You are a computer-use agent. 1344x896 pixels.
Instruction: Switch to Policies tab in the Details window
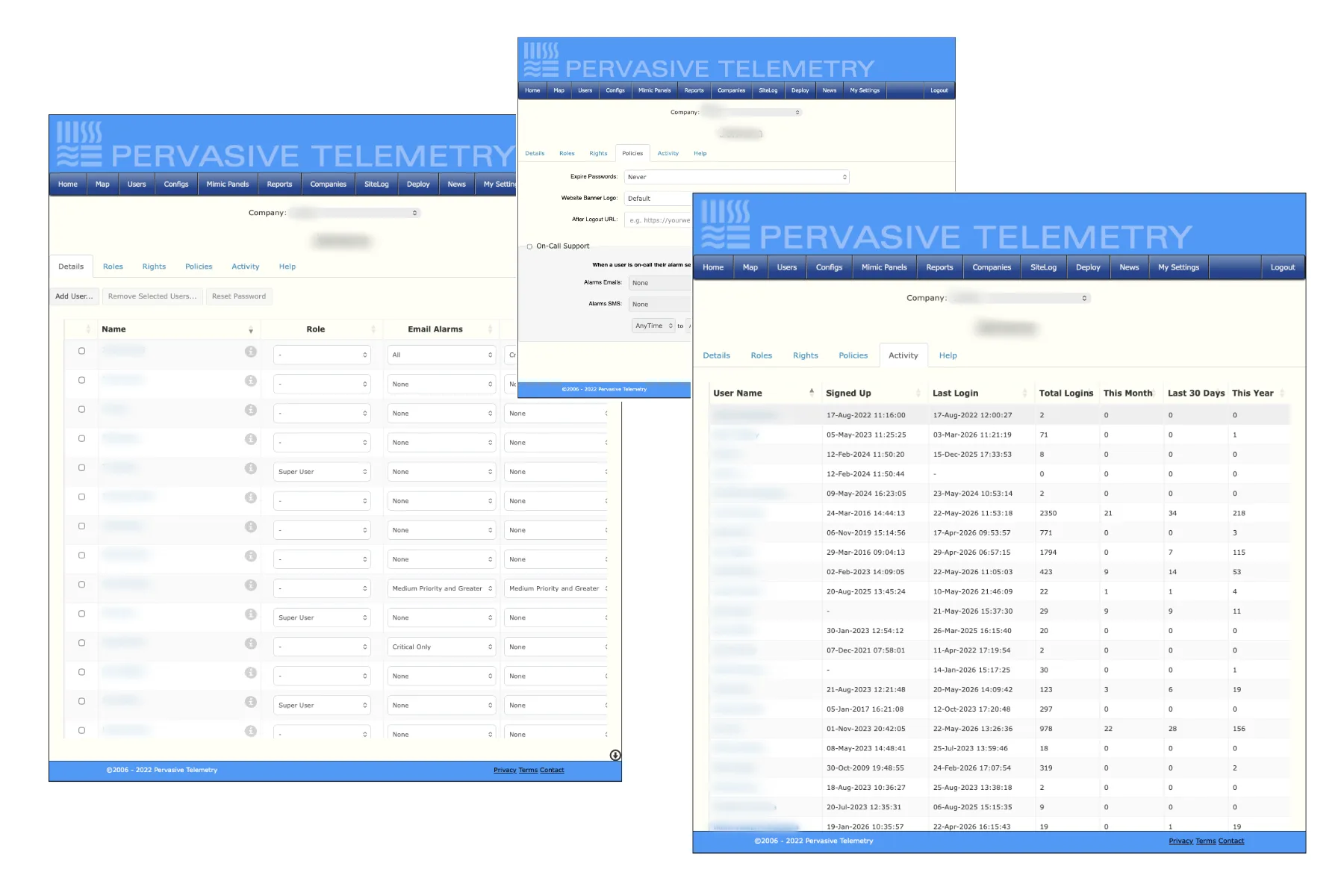(x=199, y=267)
